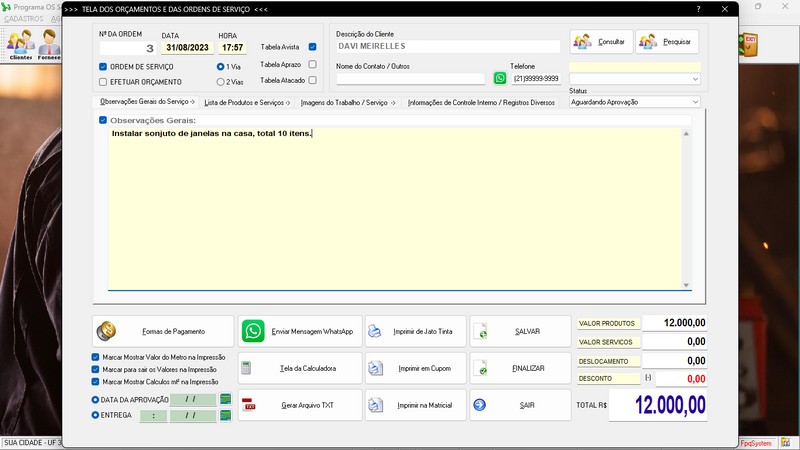The image size is (800, 450).
Task: Click yellow field above the Telefone dropdown
Action: tap(635, 67)
